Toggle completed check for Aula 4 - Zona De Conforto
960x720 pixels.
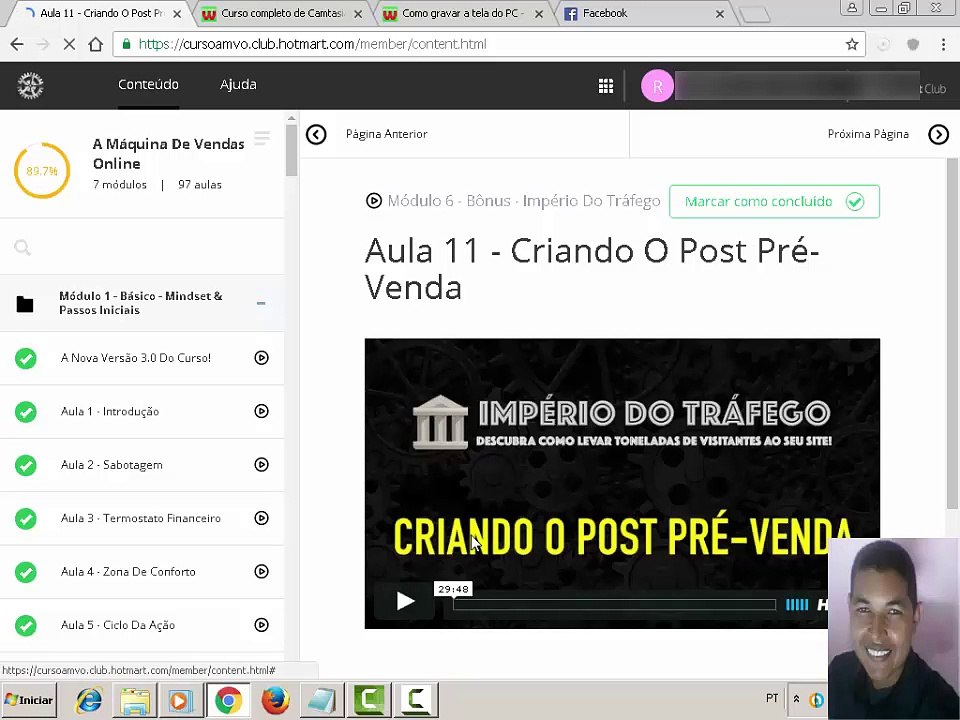[26, 572]
